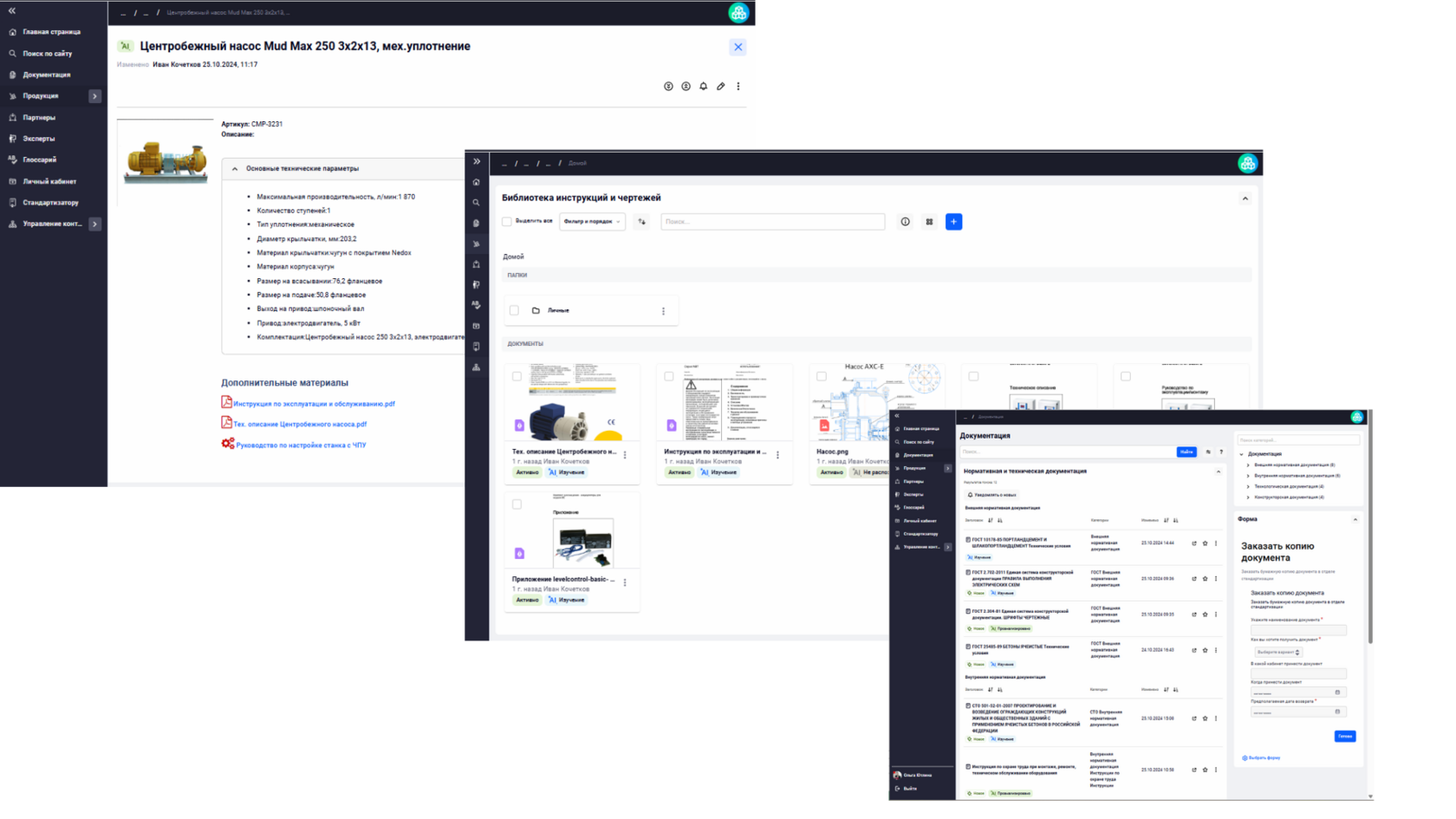The image size is (1456, 819).
Task: Collapse the sidebar in the pump product window
Action: (x=12, y=10)
